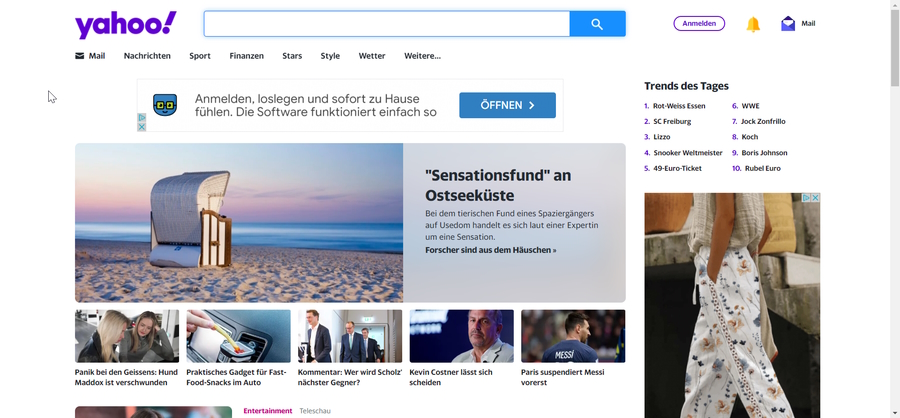
Task: Click the blue magnifier search button
Action: click(597, 24)
